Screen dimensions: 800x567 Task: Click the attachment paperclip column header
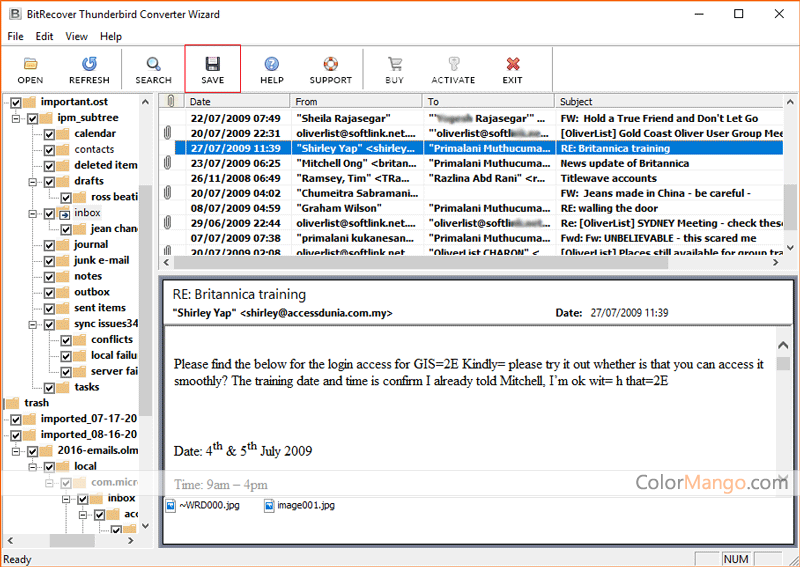coord(171,101)
